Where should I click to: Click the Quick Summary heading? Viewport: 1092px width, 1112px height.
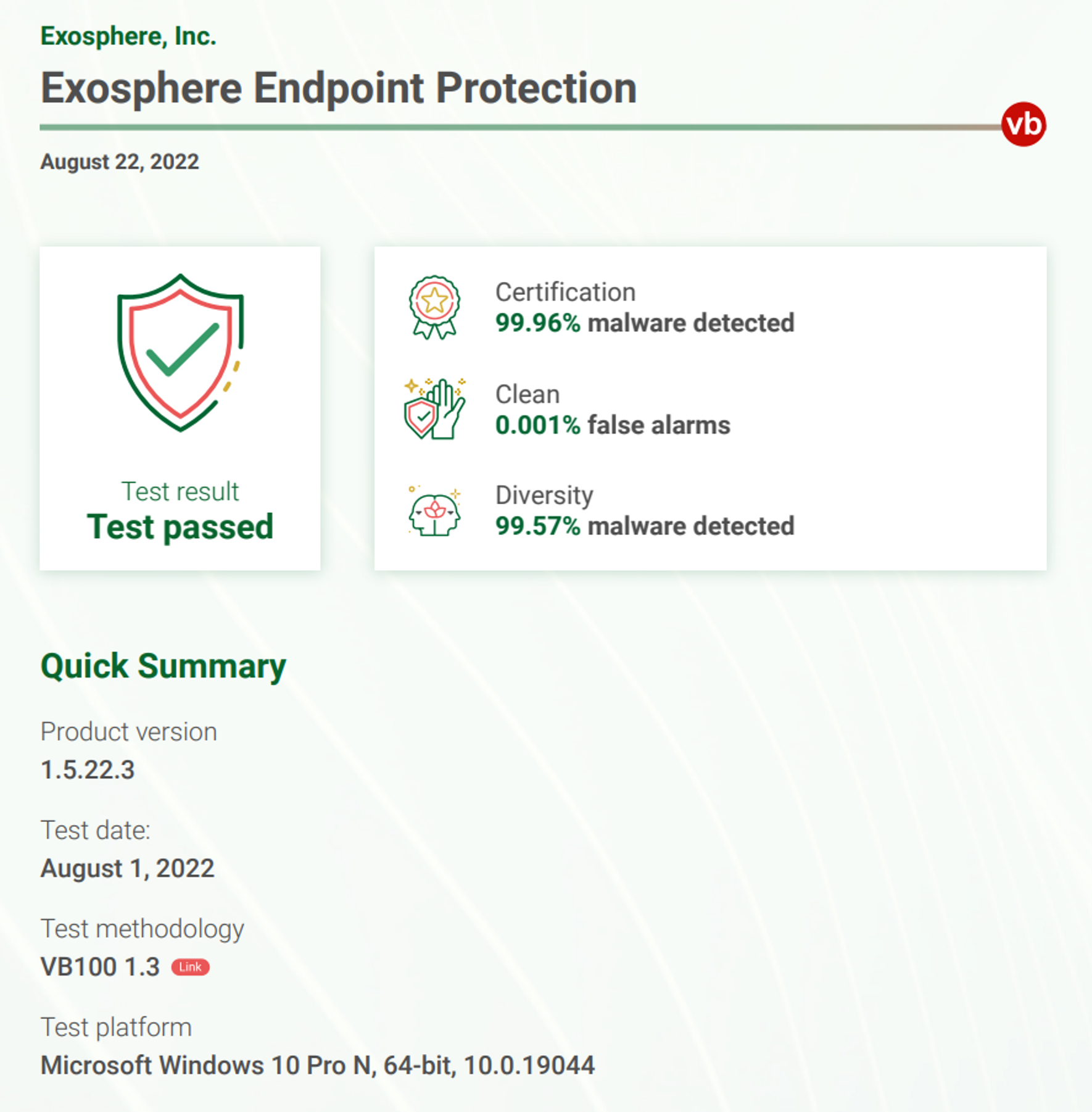(x=163, y=667)
